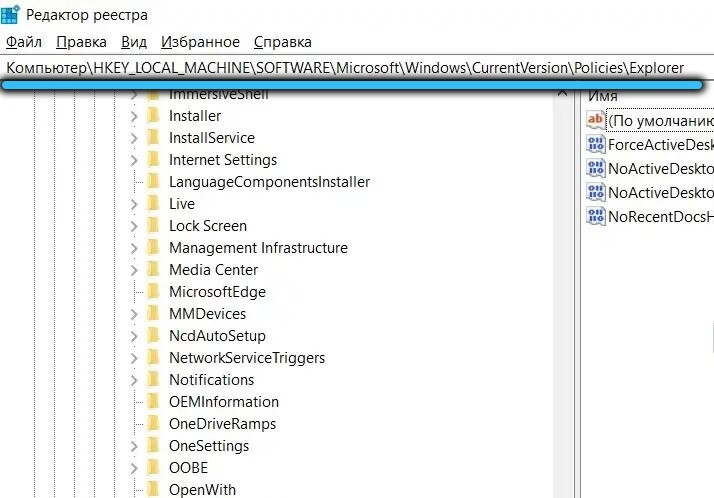Click the OEMInformation folder icon
The image size is (714, 498).
pyautogui.click(x=153, y=401)
